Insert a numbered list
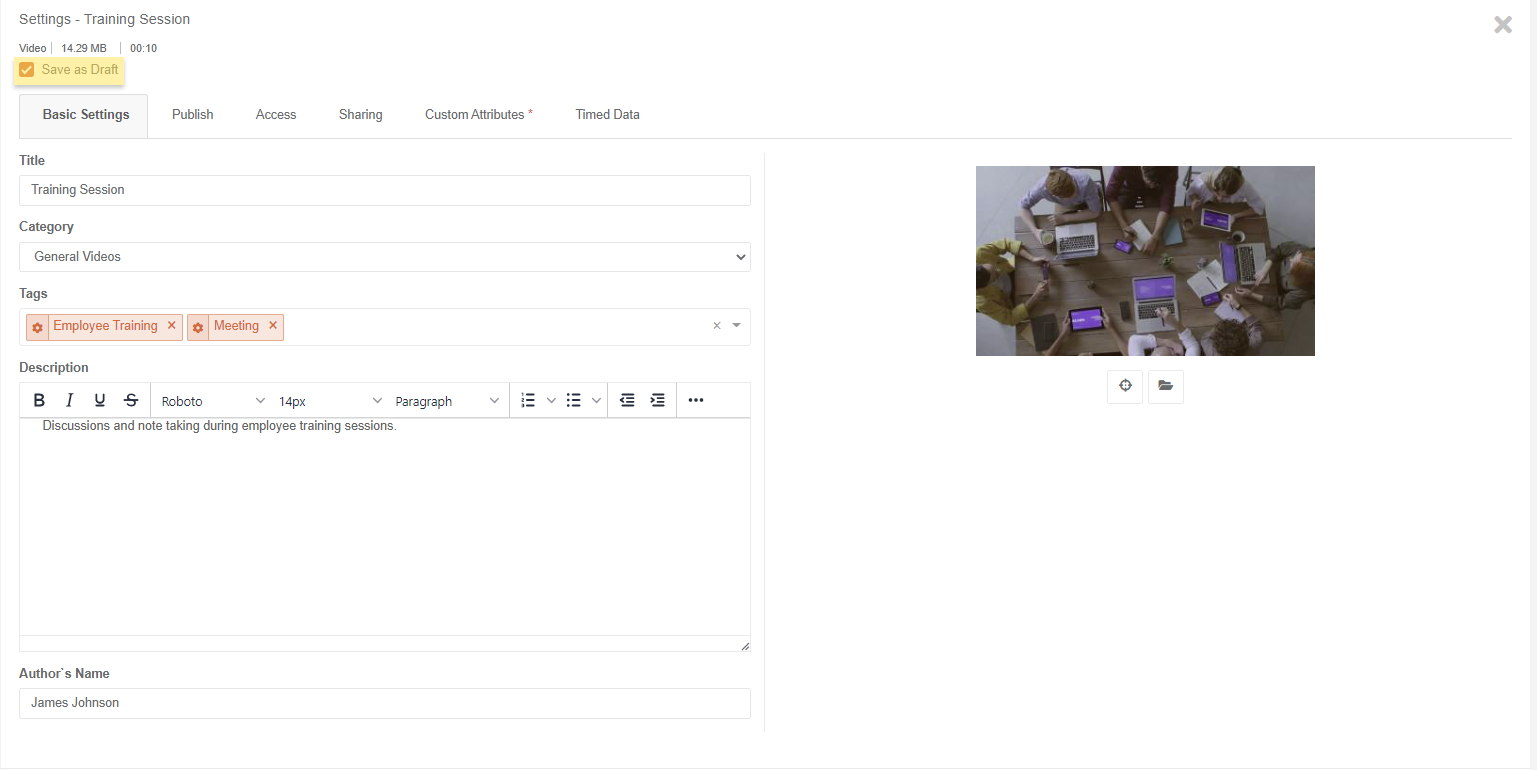1537x770 pixels. (x=528, y=401)
